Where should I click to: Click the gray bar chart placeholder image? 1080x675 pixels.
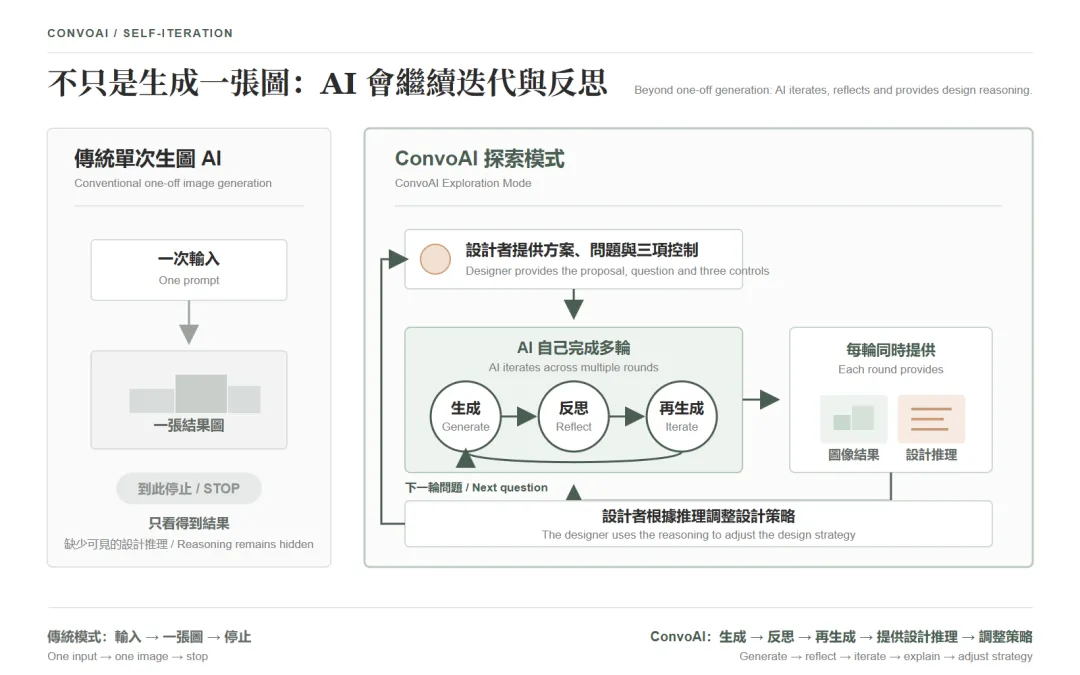click(x=195, y=393)
